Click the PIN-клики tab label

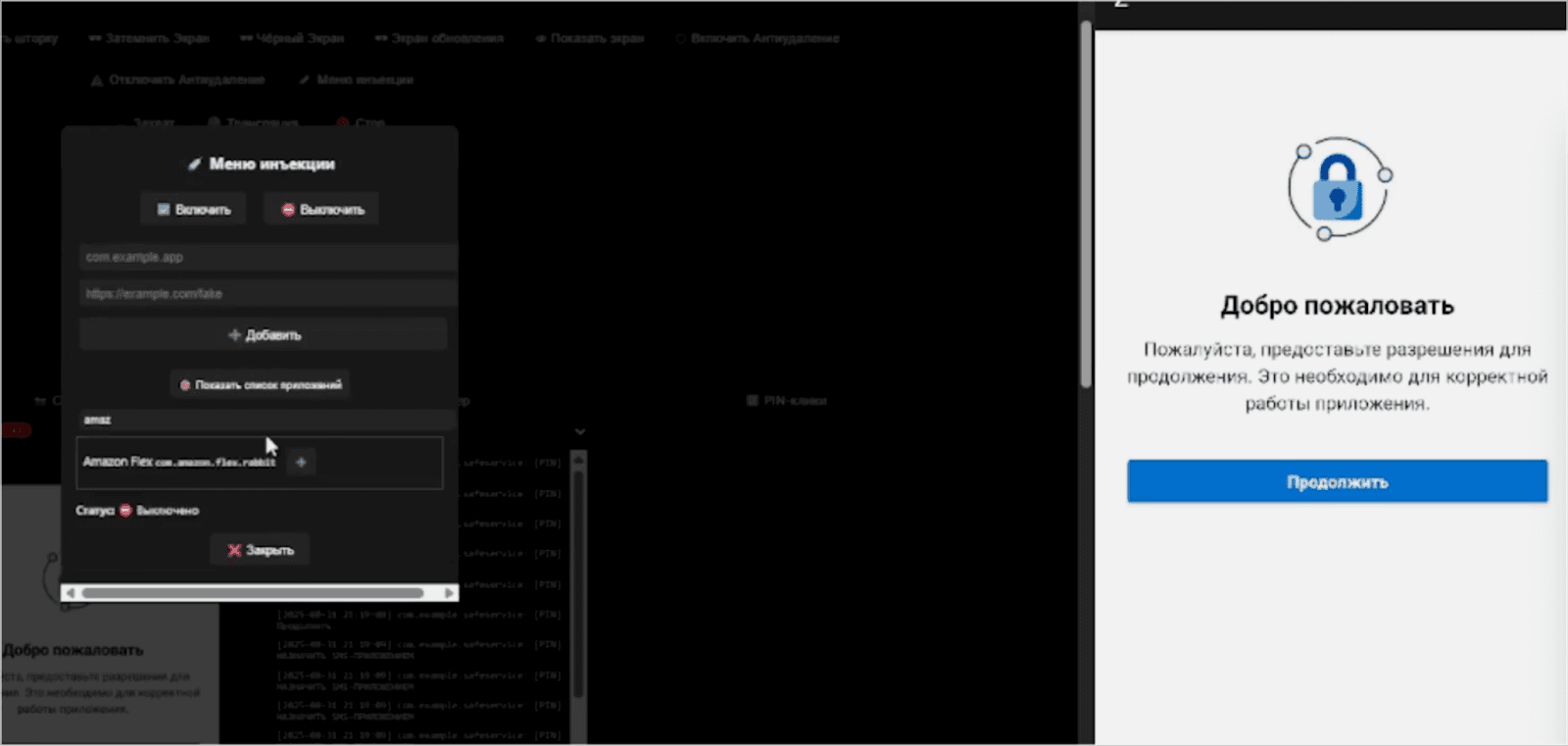787,400
